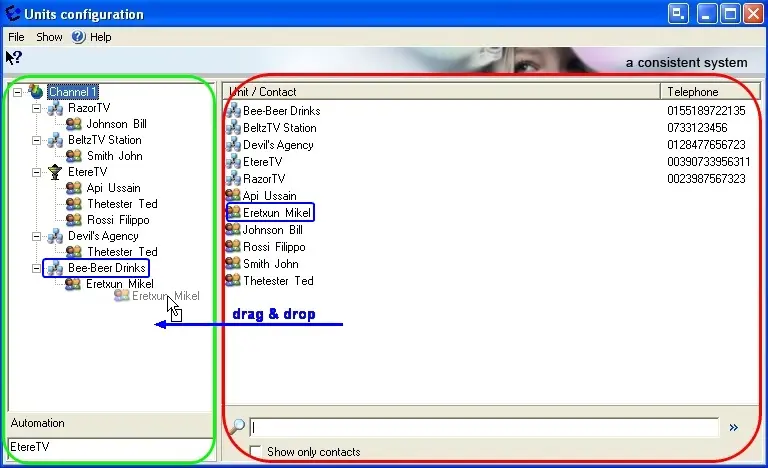This screenshot has width=768, height=468.
Task: Open the Show menu
Action: [49, 37]
